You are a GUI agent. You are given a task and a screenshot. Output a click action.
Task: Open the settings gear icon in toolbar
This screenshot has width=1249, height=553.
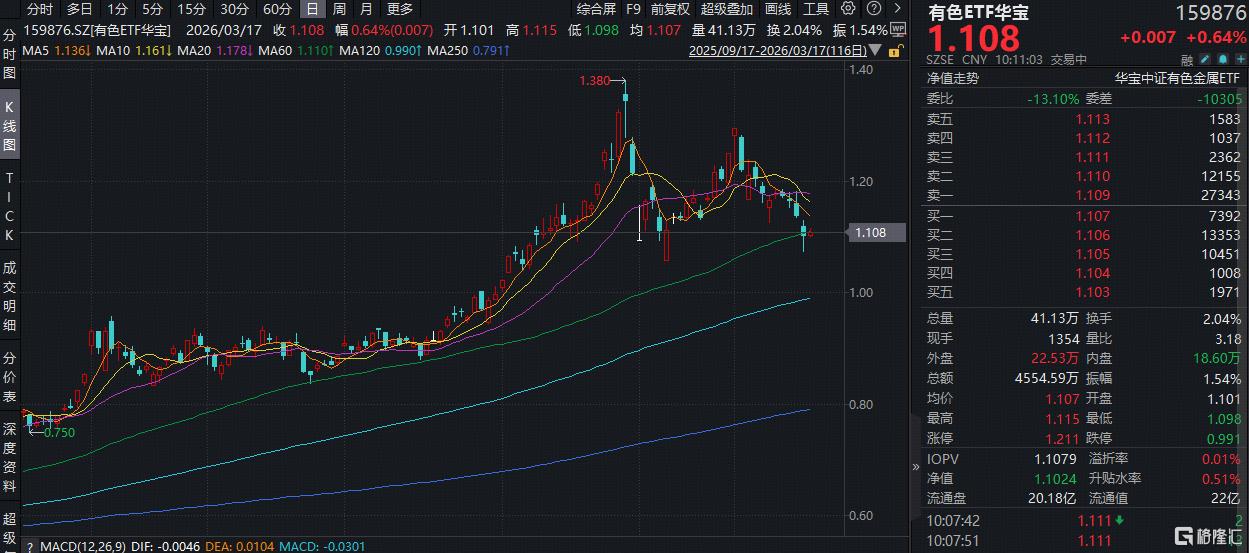pyautogui.click(x=848, y=8)
